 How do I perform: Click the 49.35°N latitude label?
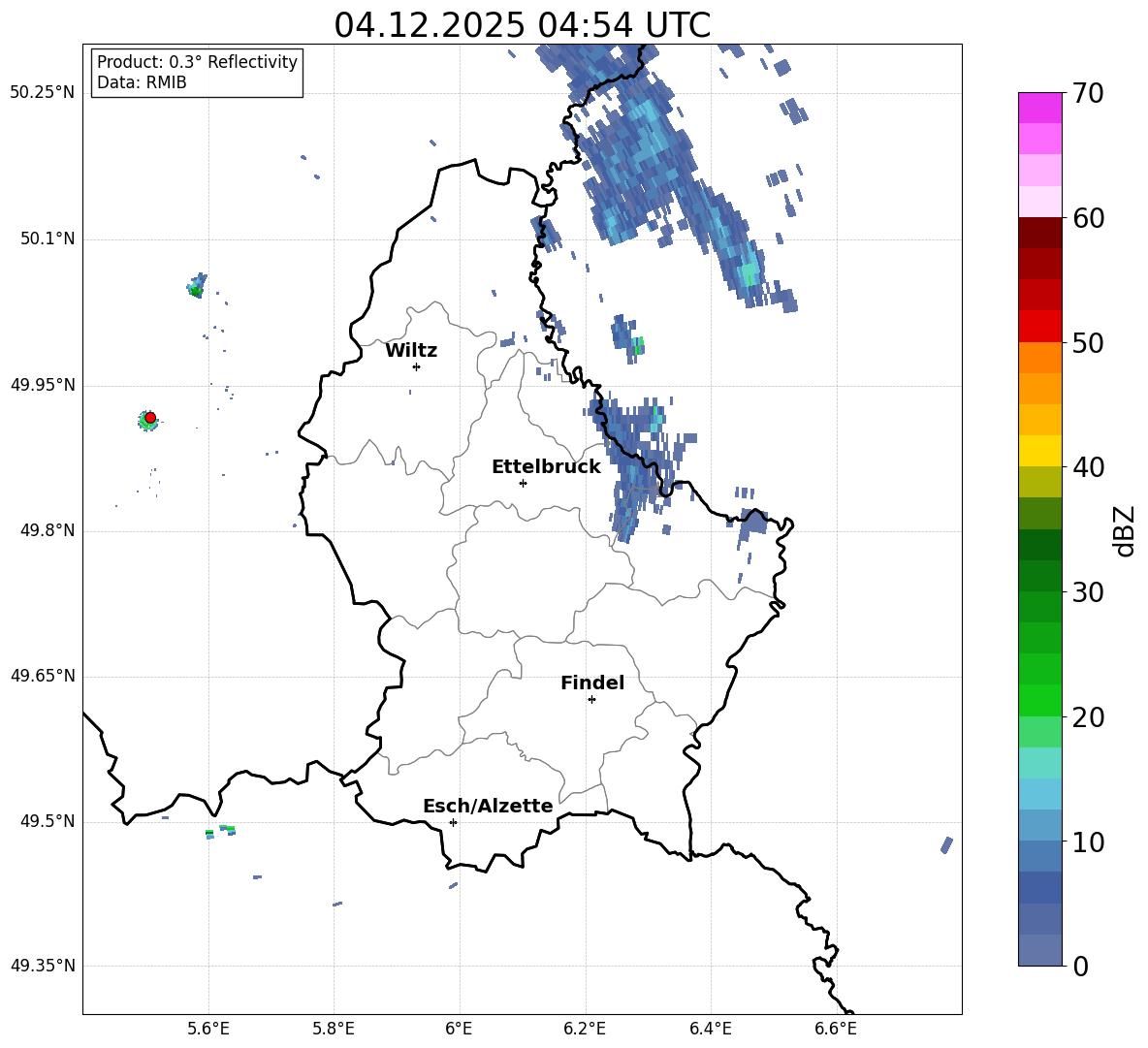pyautogui.click(x=43, y=966)
